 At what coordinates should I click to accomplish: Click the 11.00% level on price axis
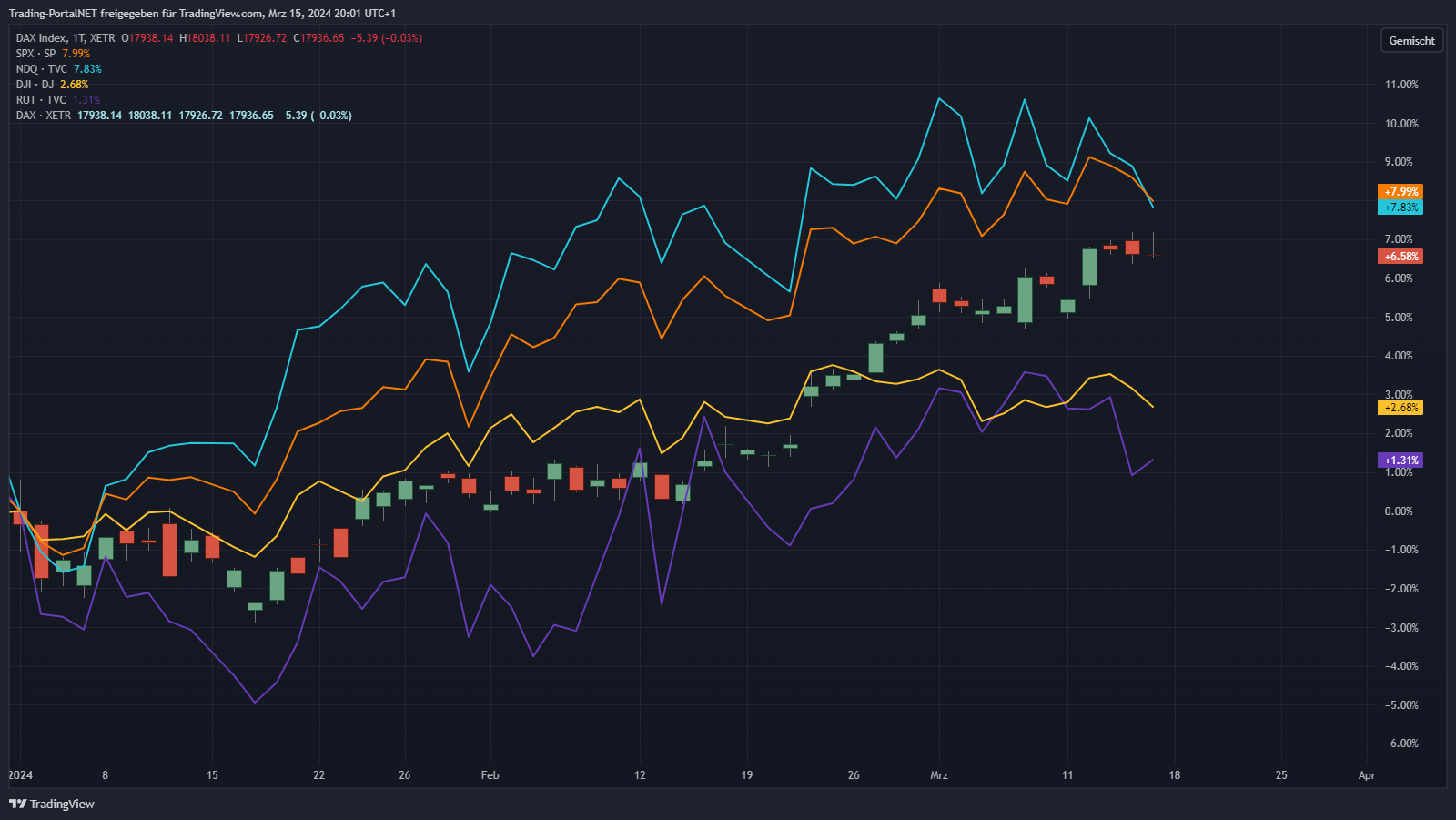click(x=1401, y=85)
